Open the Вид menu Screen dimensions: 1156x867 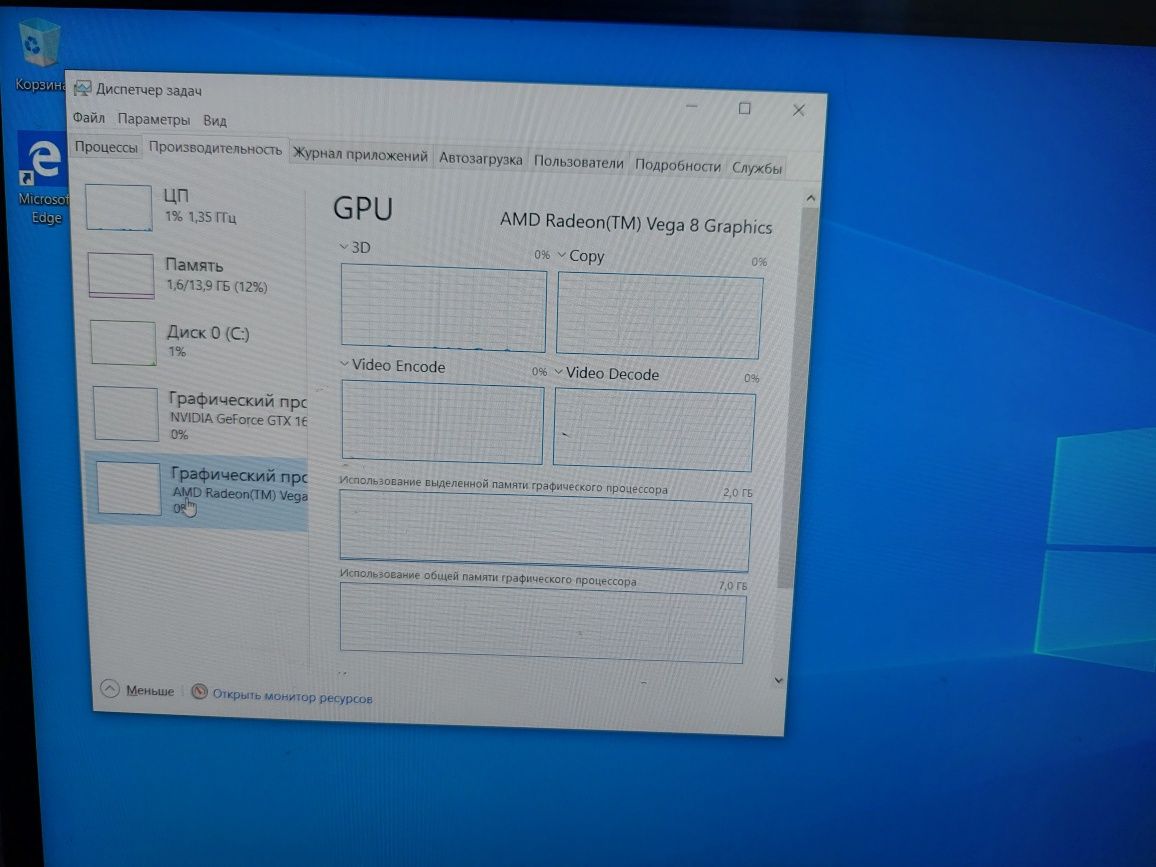point(215,120)
